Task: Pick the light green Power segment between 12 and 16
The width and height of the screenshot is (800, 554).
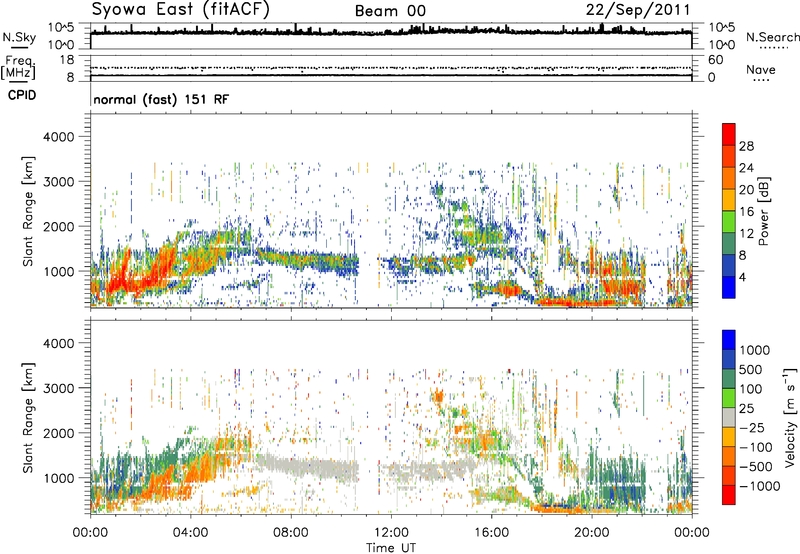Action: pos(729,222)
